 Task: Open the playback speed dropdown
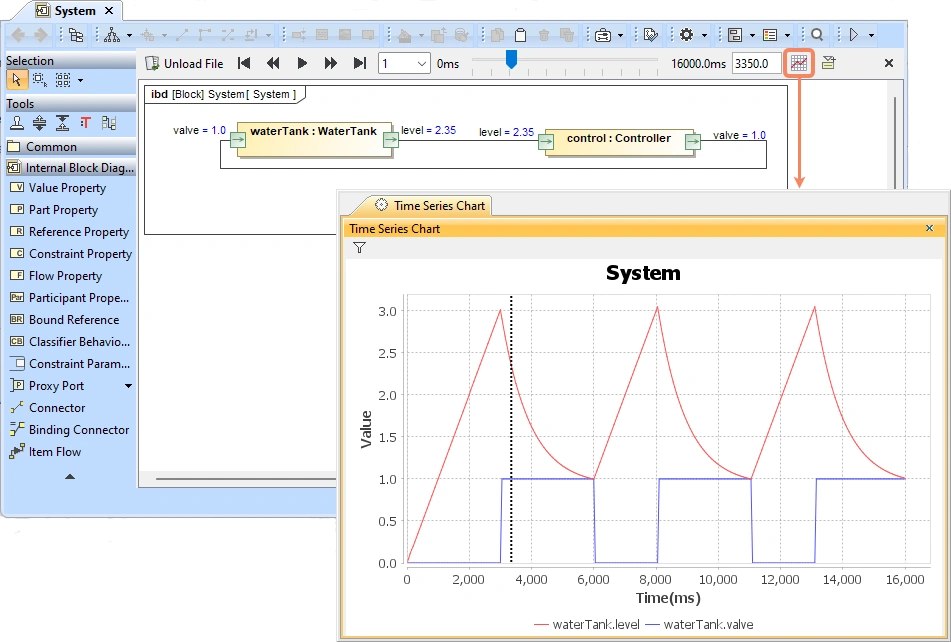(420, 63)
